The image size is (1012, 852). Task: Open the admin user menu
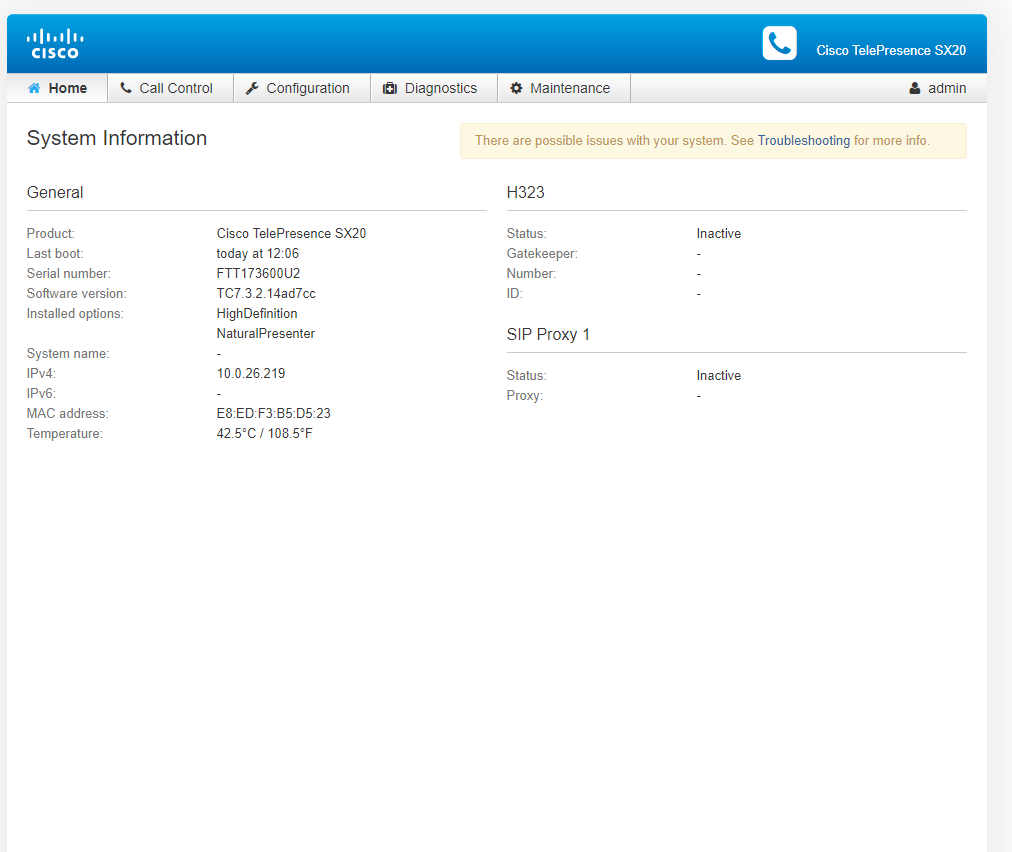coord(946,88)
